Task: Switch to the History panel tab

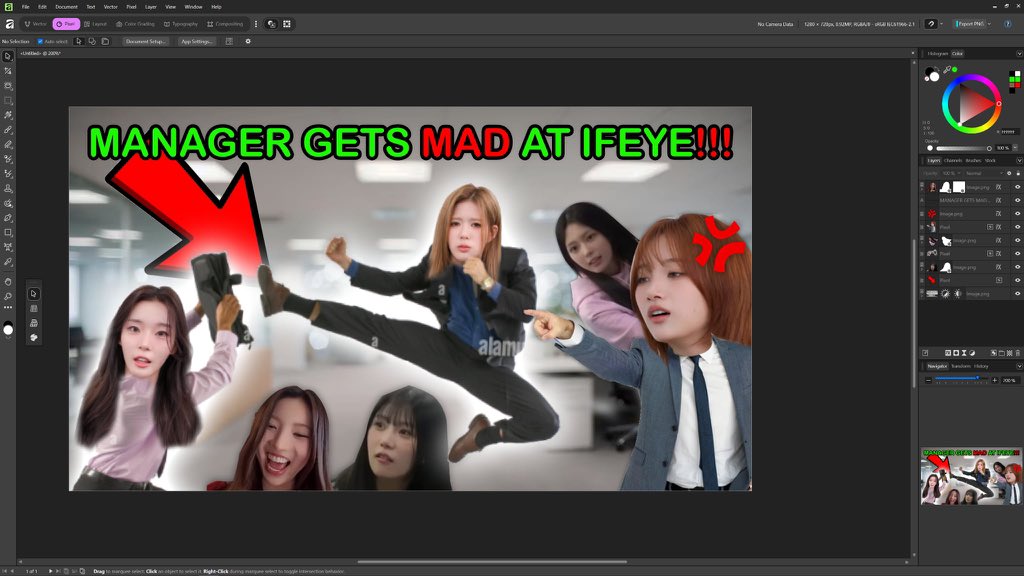Action: click(981, 366)
